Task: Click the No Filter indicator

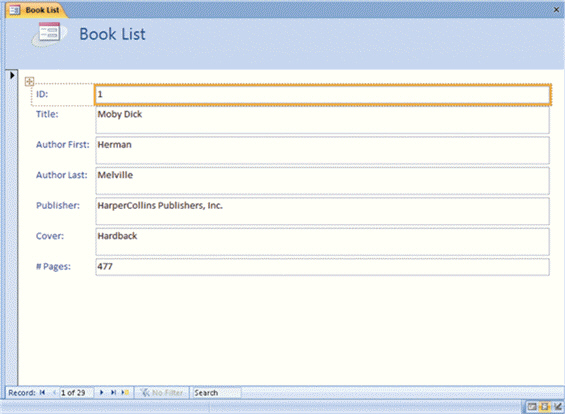Action: (x=161, y=392)
